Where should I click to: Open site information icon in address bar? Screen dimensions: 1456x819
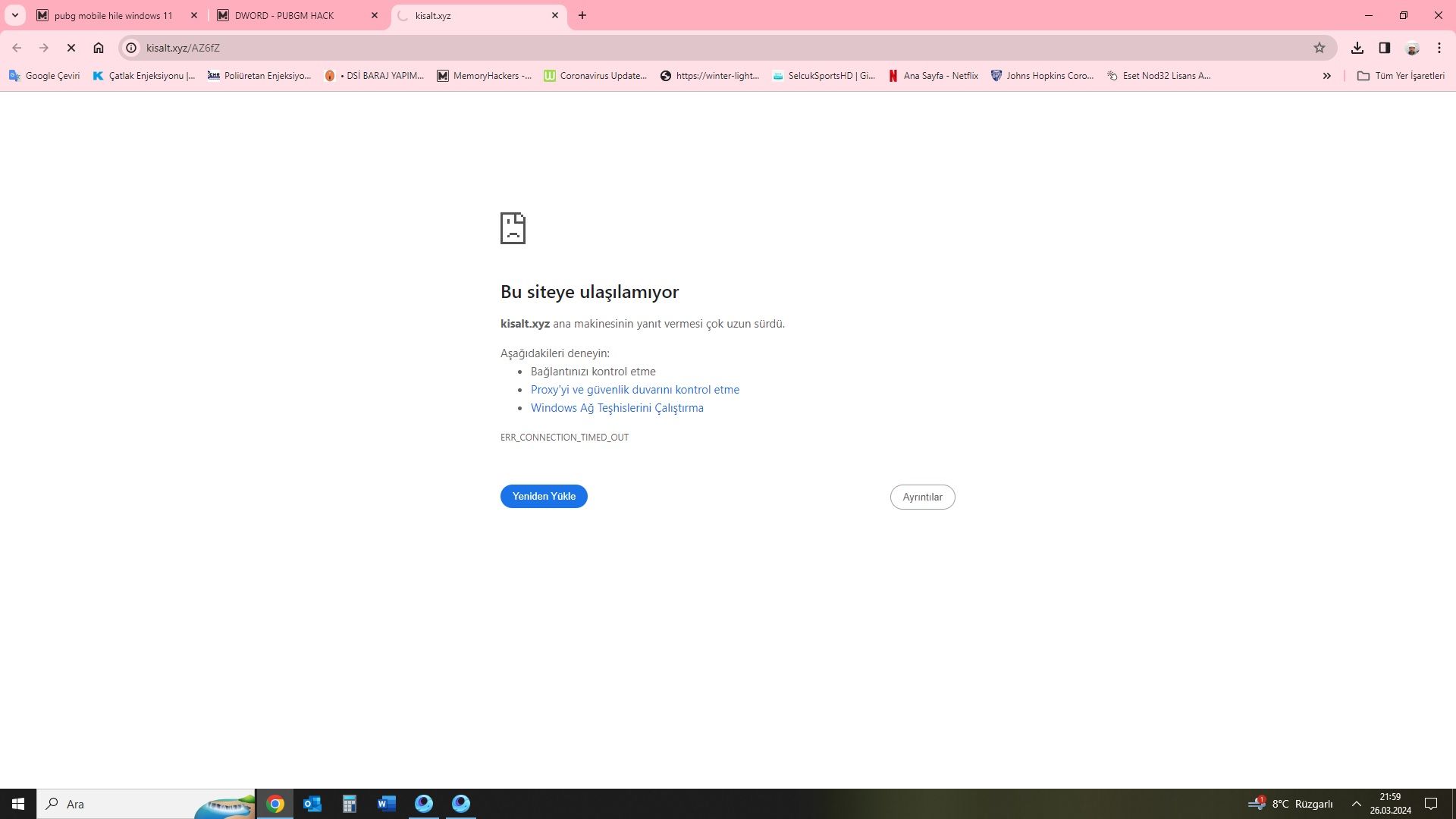tap(131, 48)
